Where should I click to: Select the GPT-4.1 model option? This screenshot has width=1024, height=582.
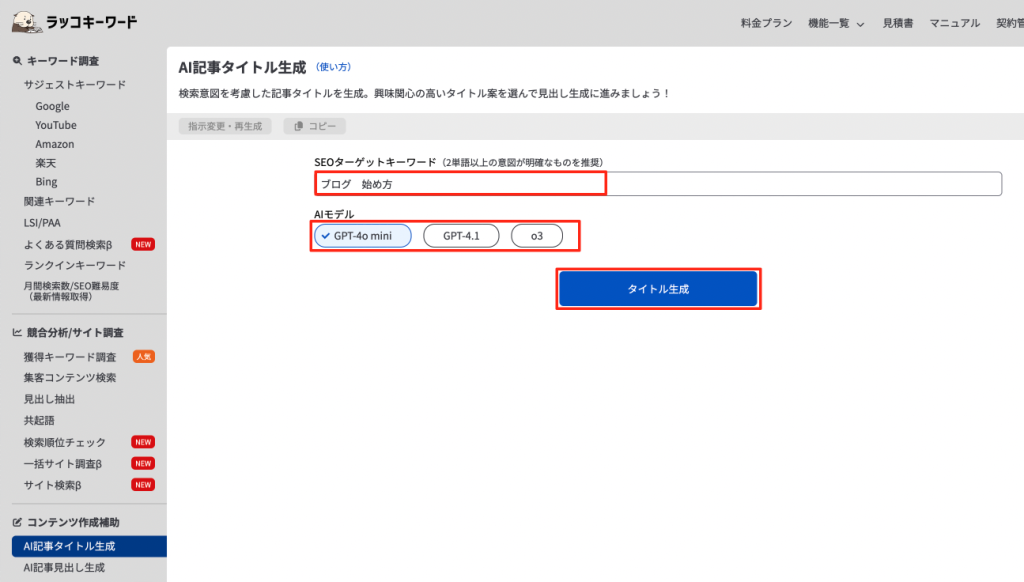(x=460, y=236)
